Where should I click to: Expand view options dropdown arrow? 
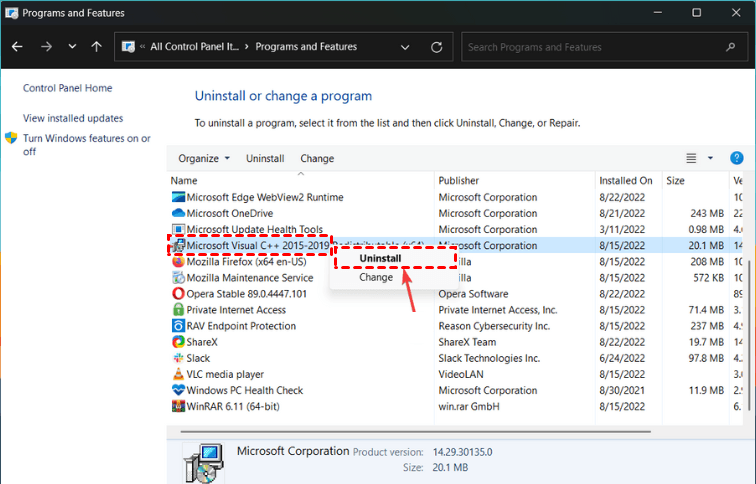click(711, 158)
